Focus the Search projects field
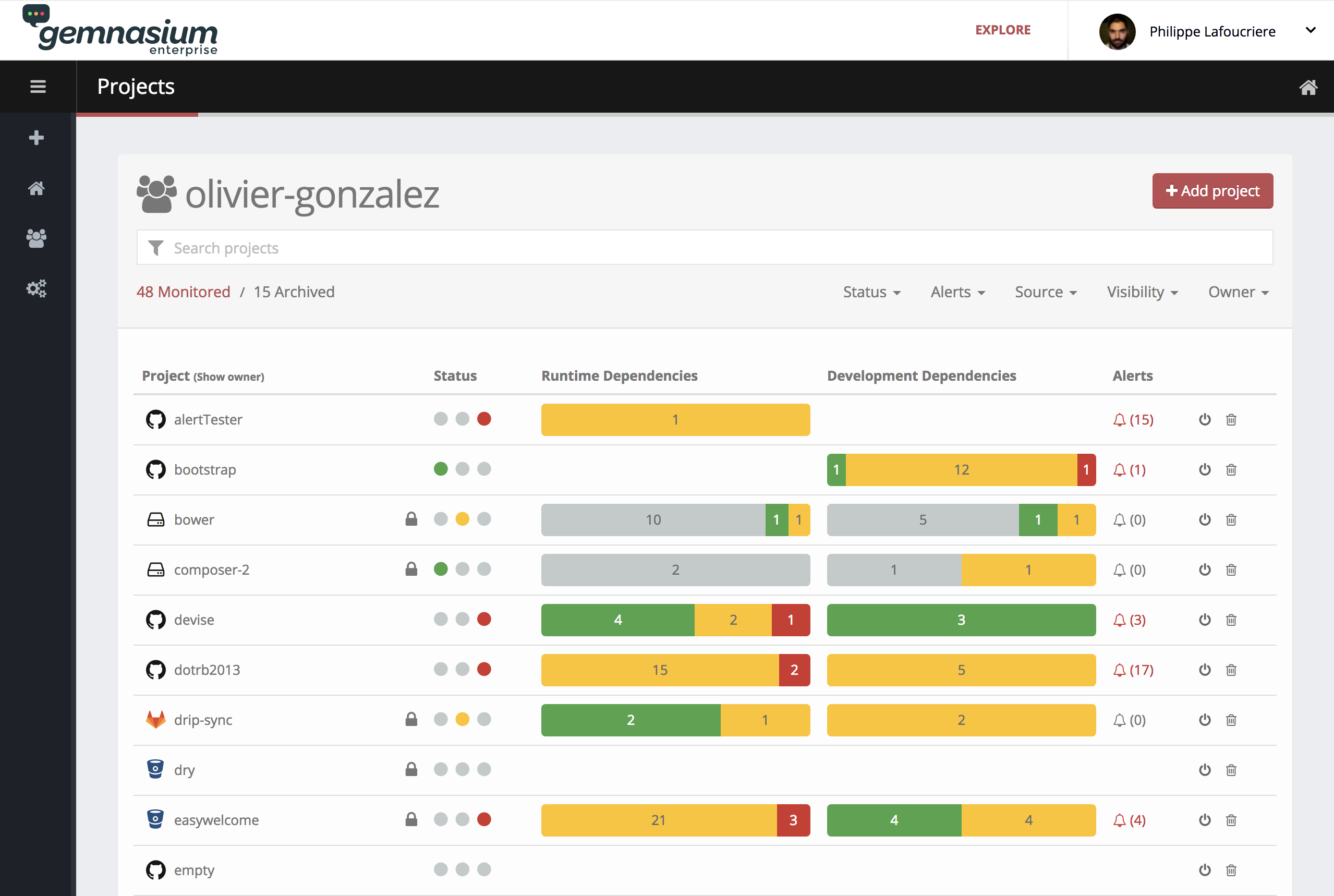Screen dimensions: 1334x896 point(705,248)
